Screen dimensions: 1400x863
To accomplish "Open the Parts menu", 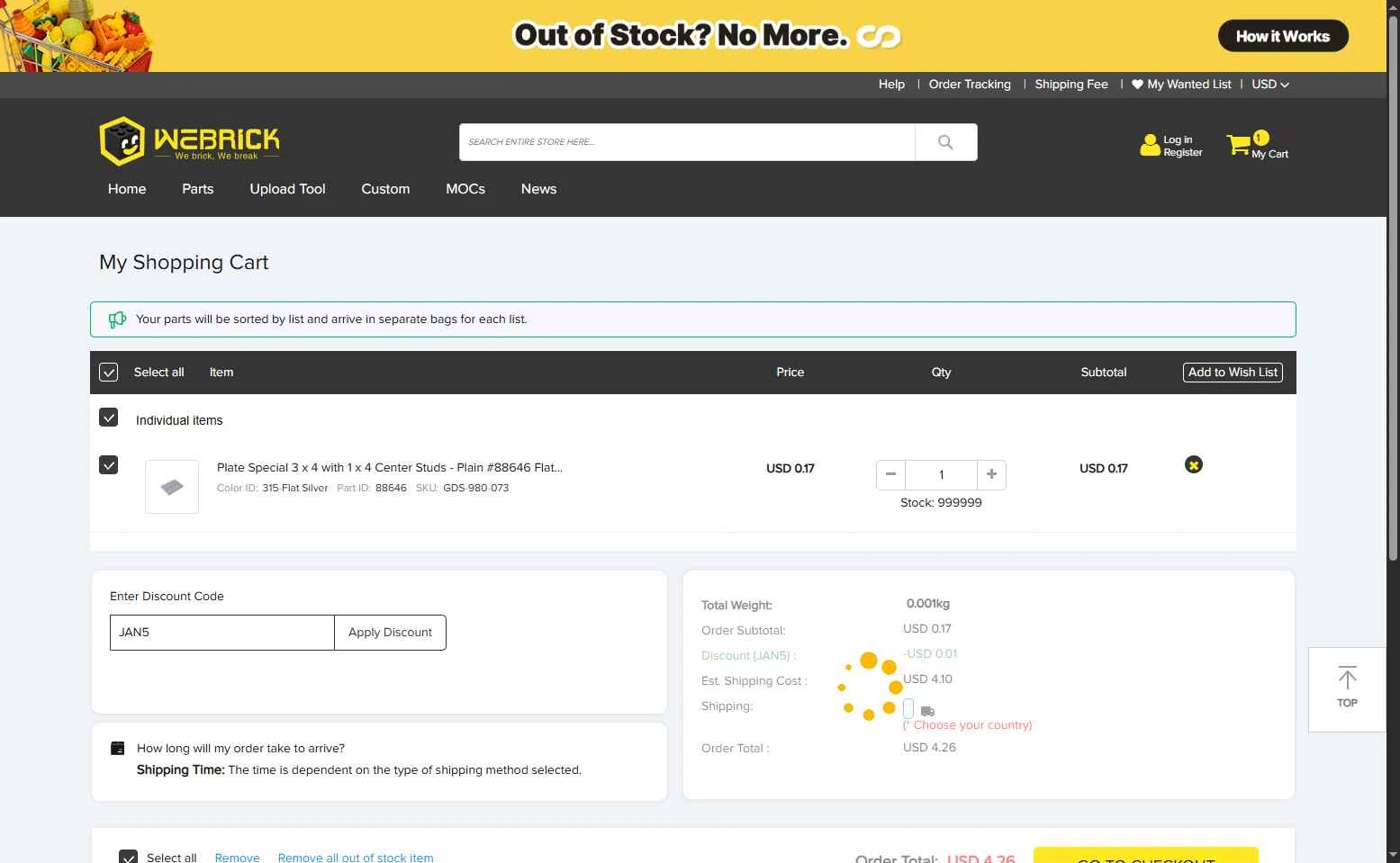I will pos(198,189).
